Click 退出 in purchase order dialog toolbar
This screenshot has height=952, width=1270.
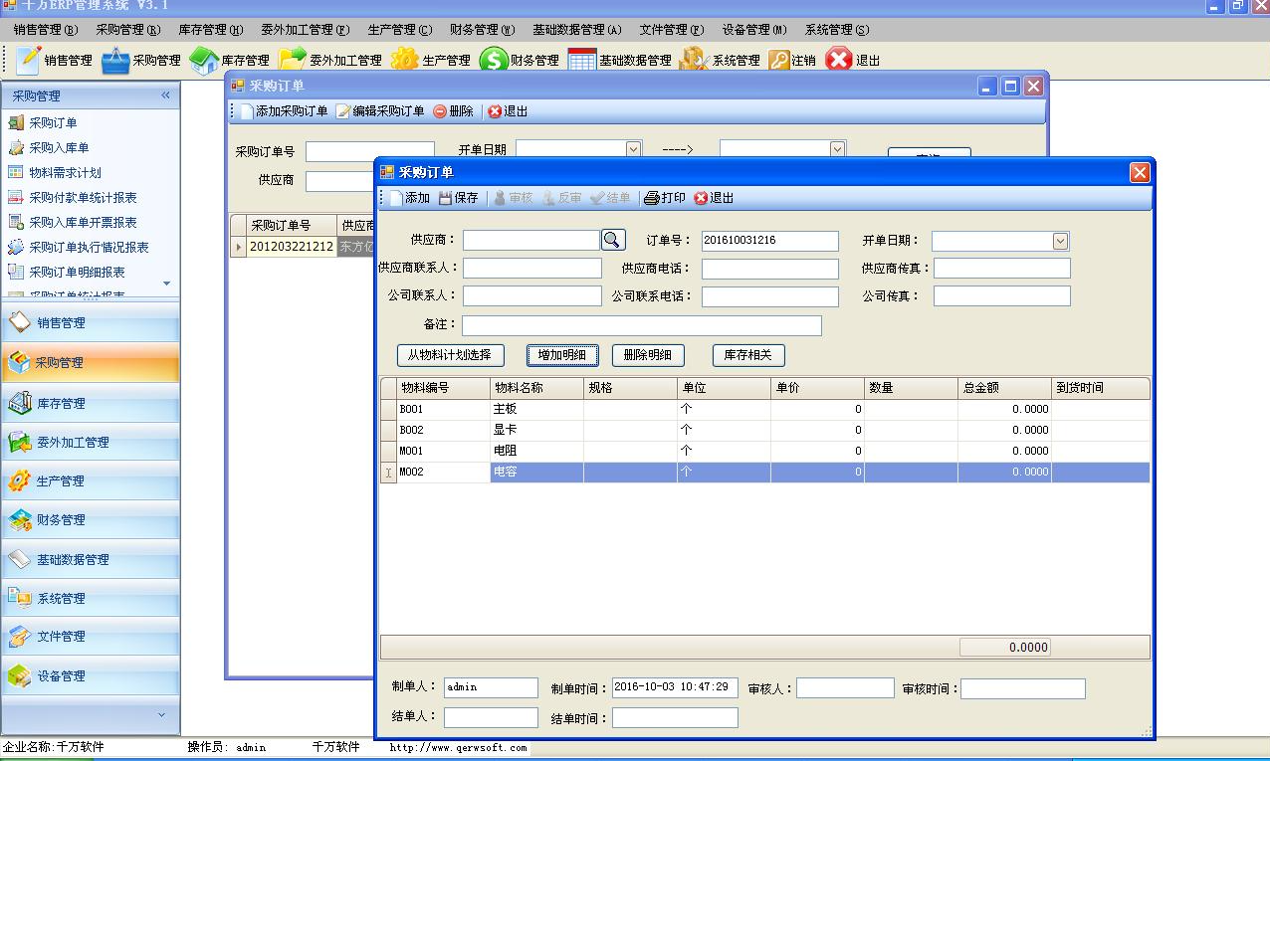[x=714, y=198]
